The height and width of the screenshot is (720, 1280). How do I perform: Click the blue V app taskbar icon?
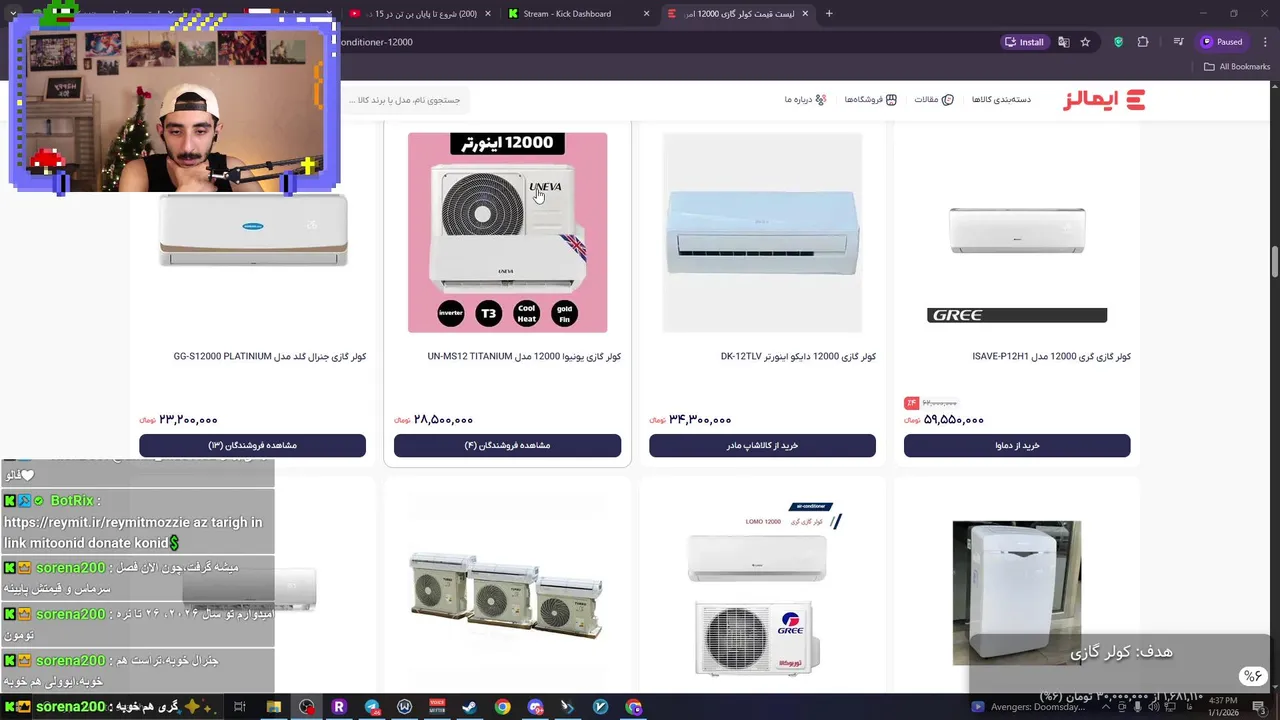pos(600,707)
